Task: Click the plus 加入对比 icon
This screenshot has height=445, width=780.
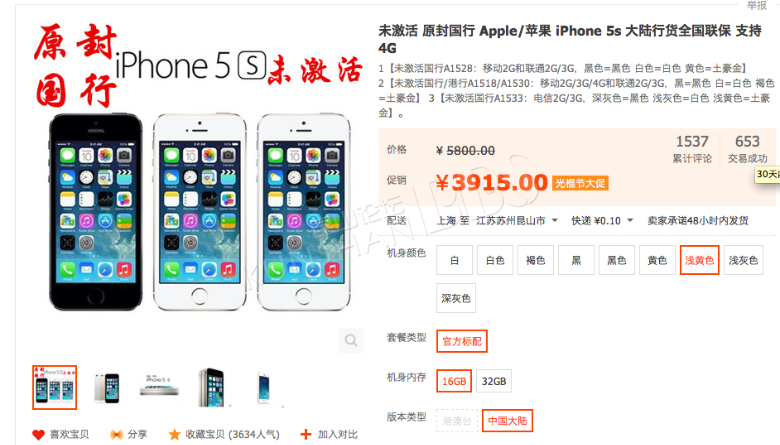Action: coord(306,435)
